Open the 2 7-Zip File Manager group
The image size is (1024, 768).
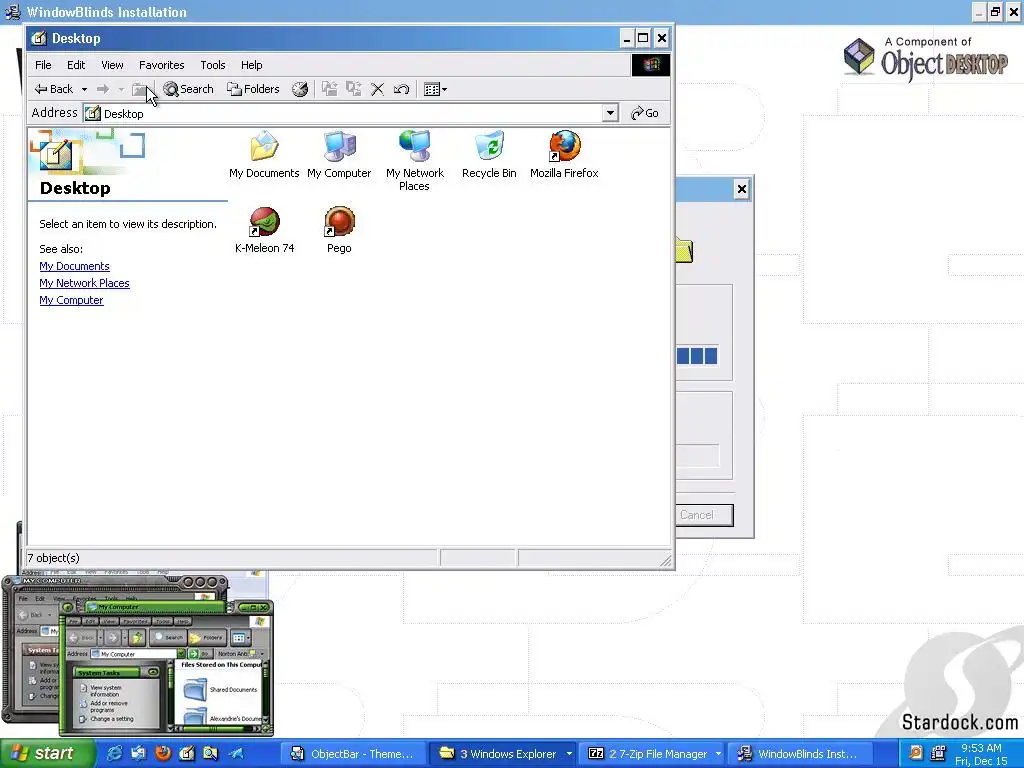[652, 754]
